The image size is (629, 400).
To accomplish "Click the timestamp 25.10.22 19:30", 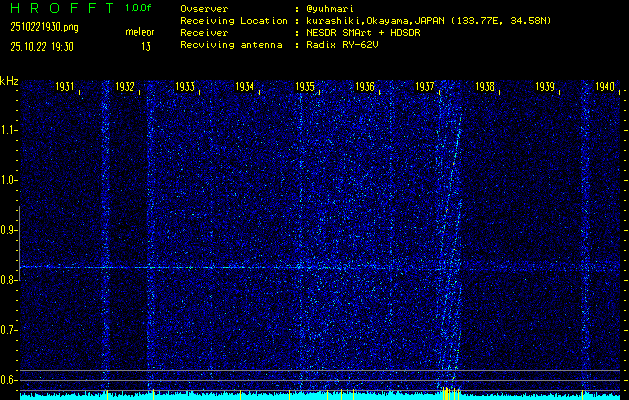I will pyautogui.click(x=42, y=47).
